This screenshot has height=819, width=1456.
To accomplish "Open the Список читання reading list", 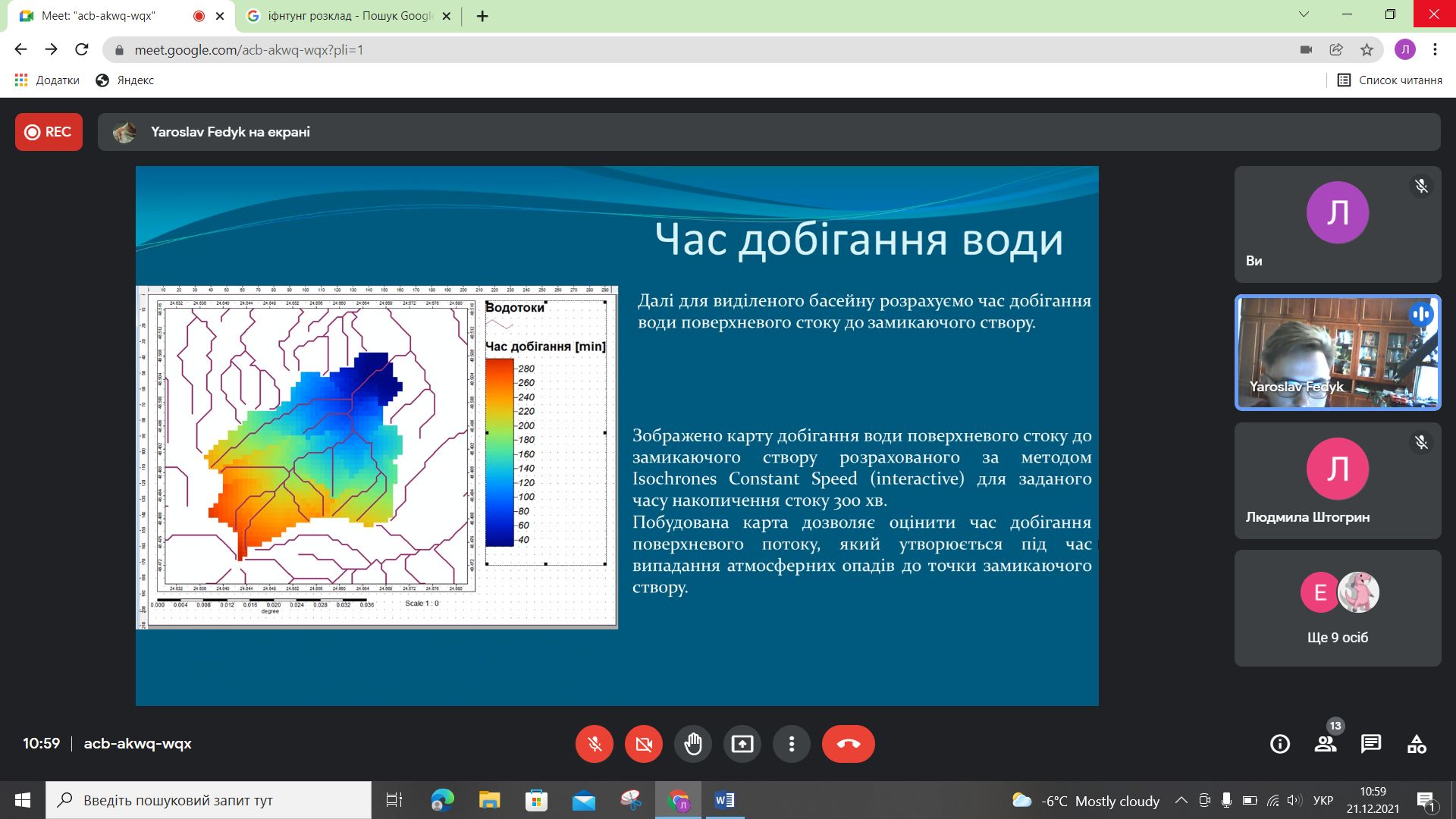I will click(1389, 80).
